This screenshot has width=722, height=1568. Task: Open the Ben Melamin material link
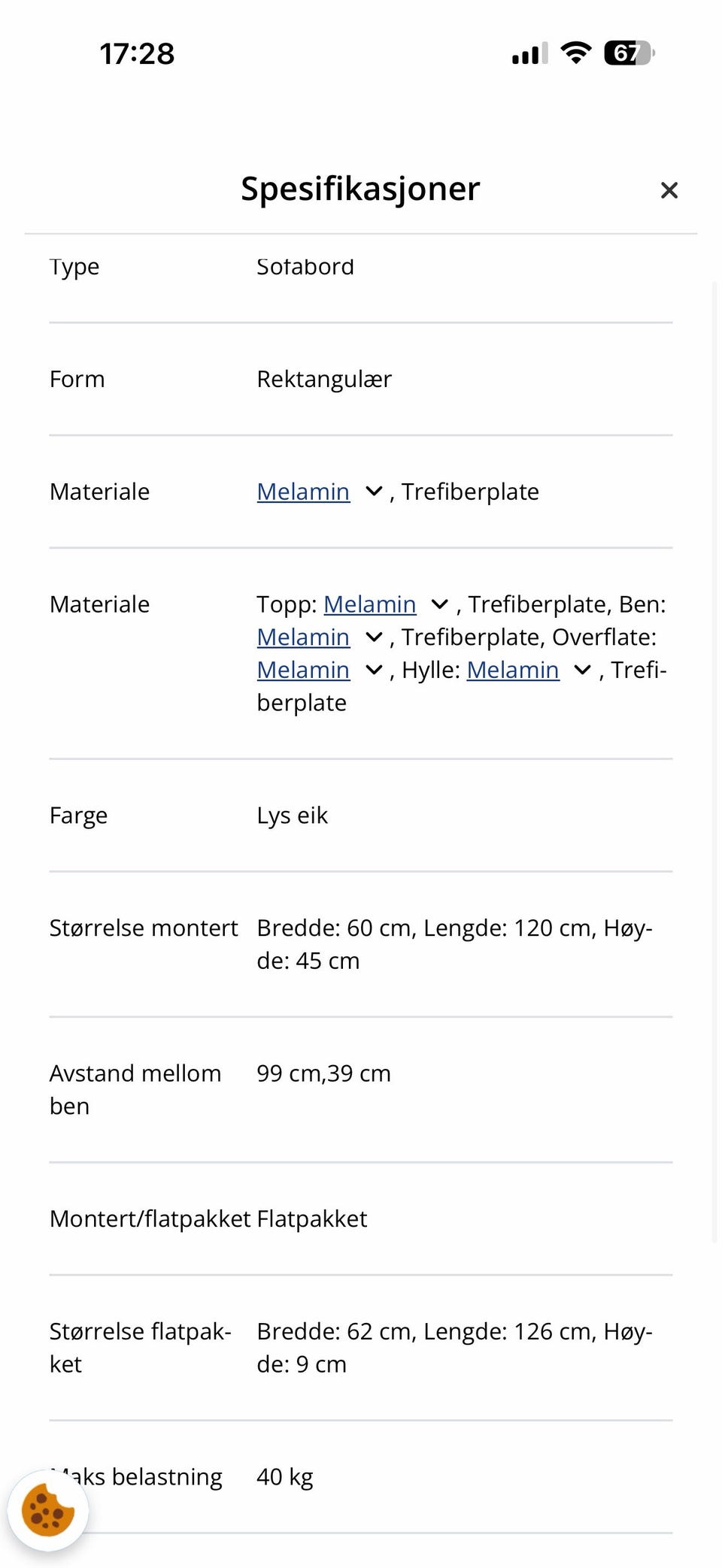tap(303, 637)
